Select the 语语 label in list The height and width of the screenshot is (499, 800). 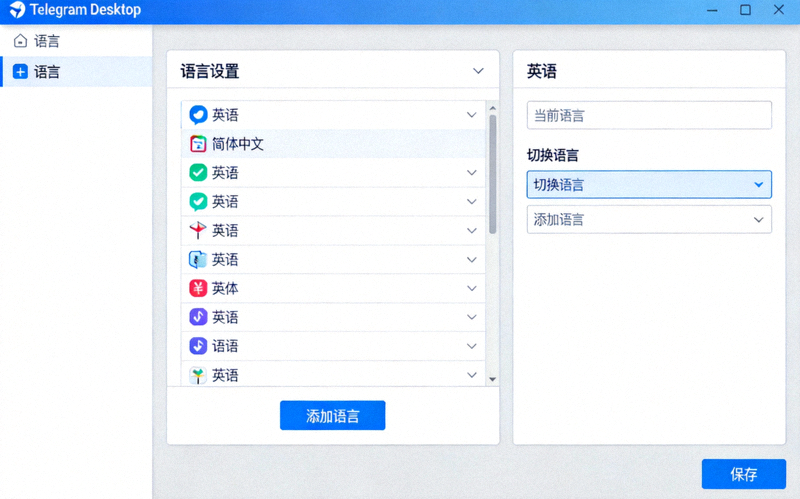click(x=225, y=346)
